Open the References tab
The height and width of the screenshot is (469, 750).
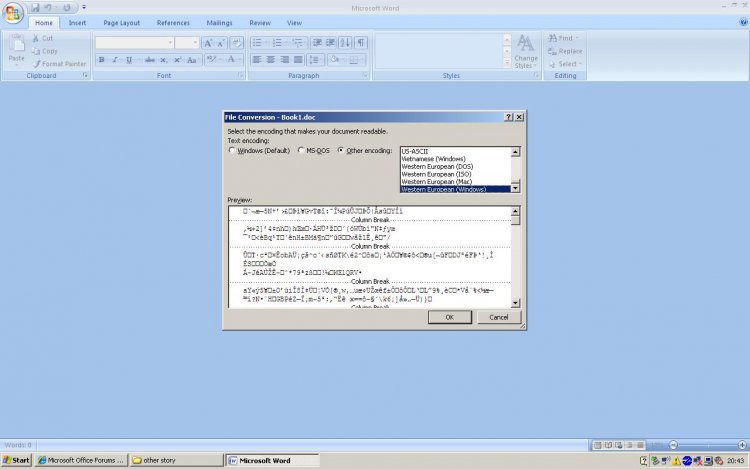tap(173, 23)
